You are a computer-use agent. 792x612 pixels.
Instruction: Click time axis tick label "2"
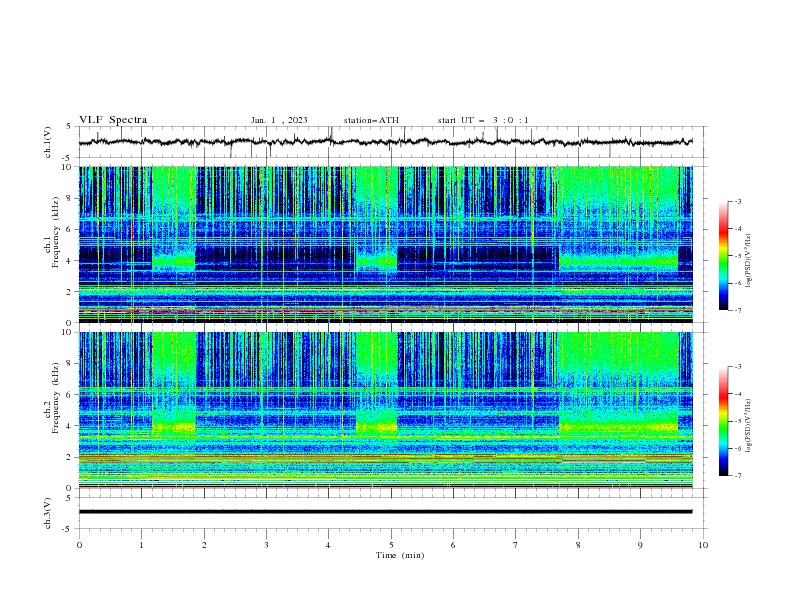(204, 545)
